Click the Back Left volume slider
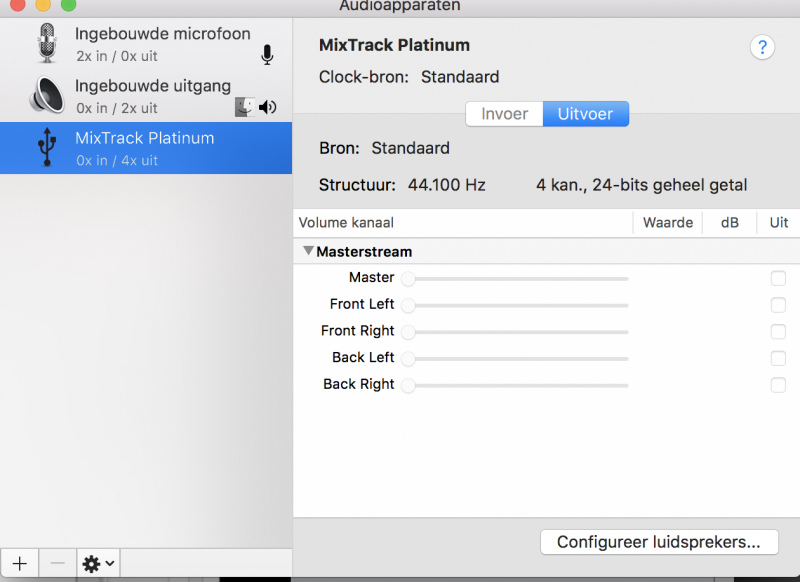This screenshot has width=800, height=582. point(515,359)
